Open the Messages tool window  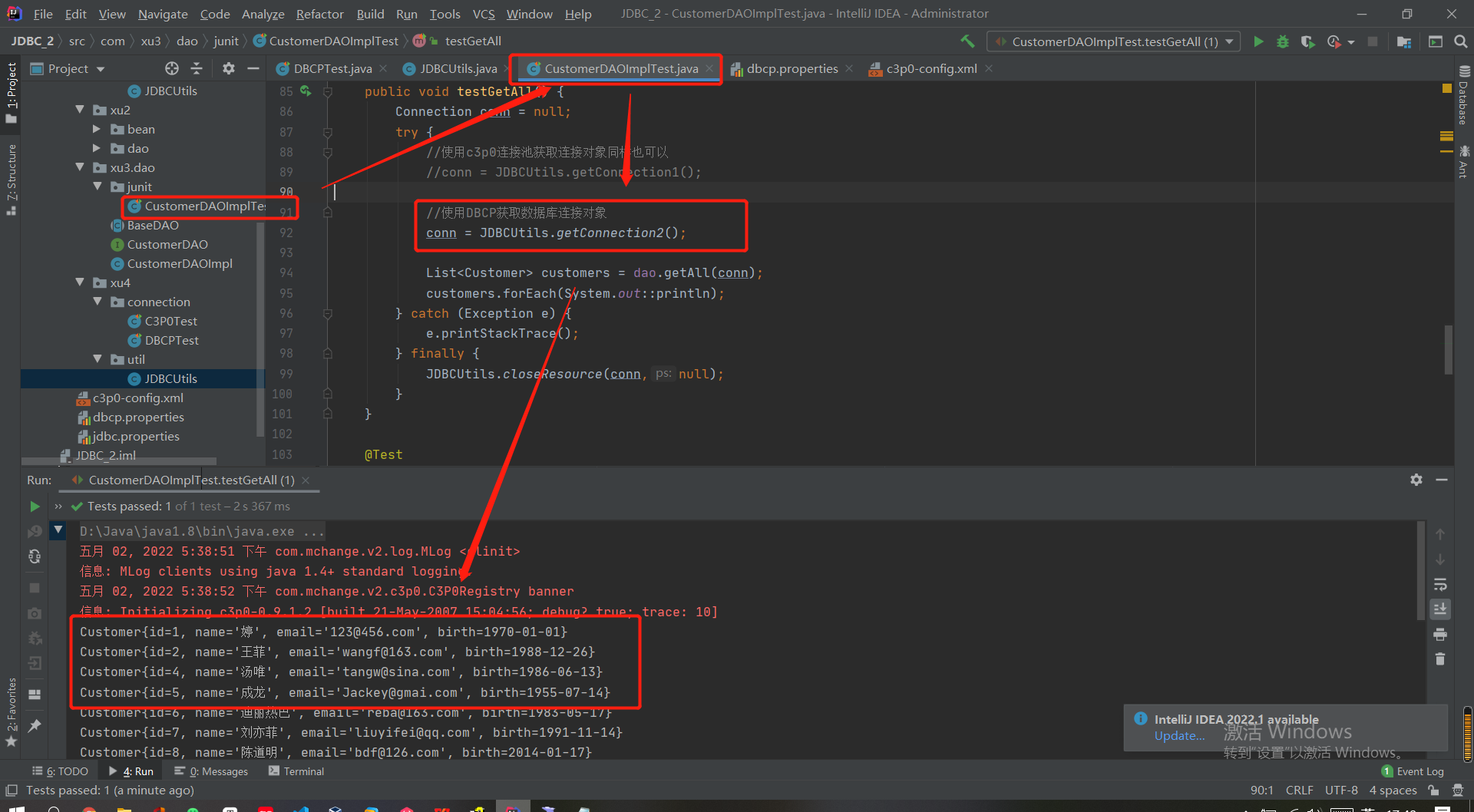point(212,771)
